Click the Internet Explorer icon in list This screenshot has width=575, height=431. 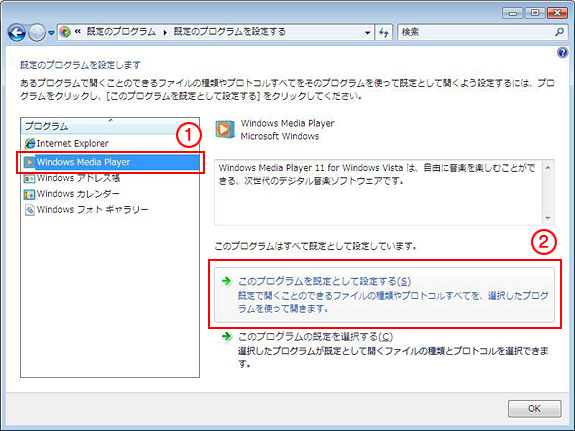click(29, 143)
